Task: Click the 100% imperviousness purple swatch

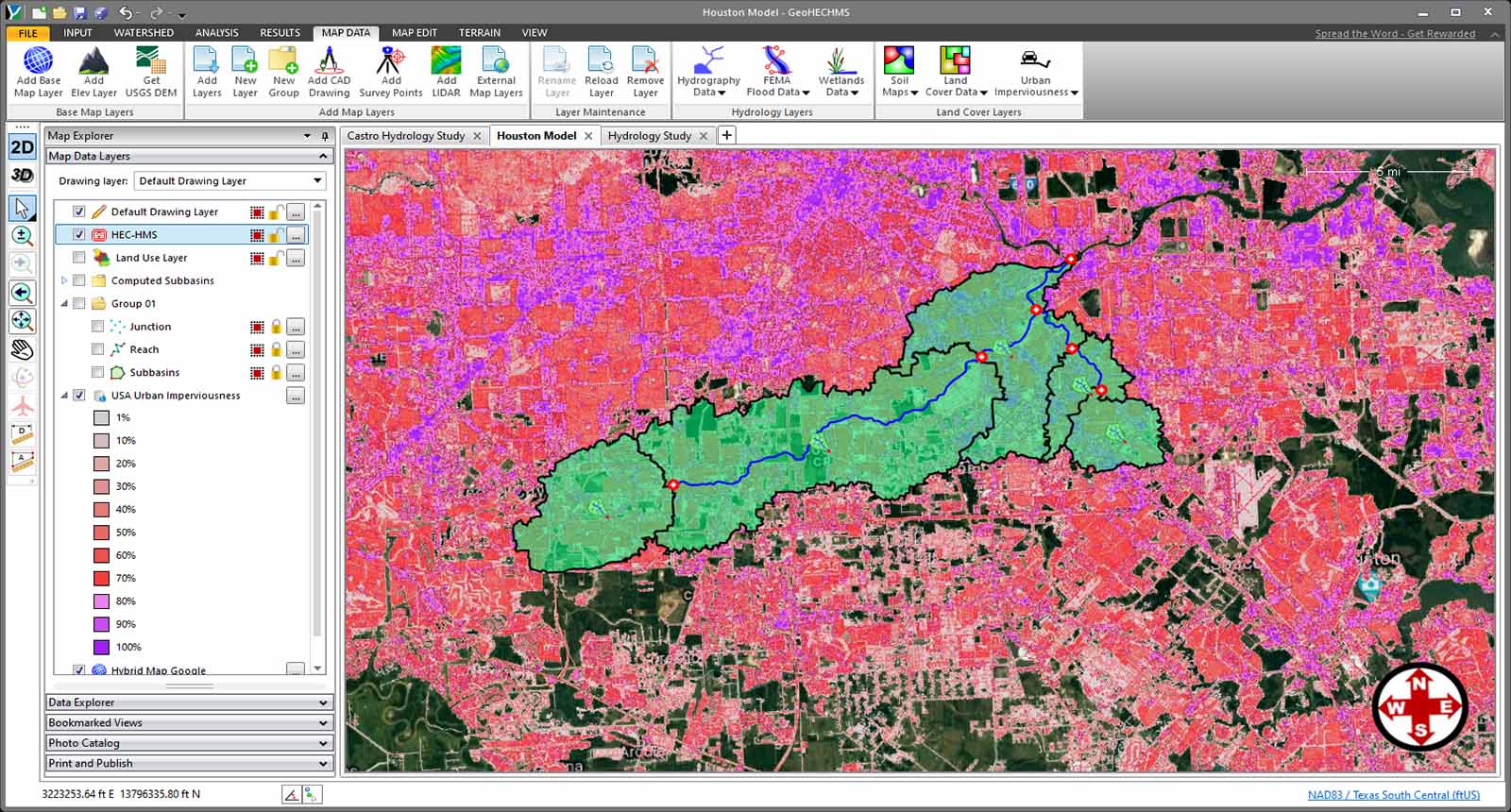Action: coord(101,648)
